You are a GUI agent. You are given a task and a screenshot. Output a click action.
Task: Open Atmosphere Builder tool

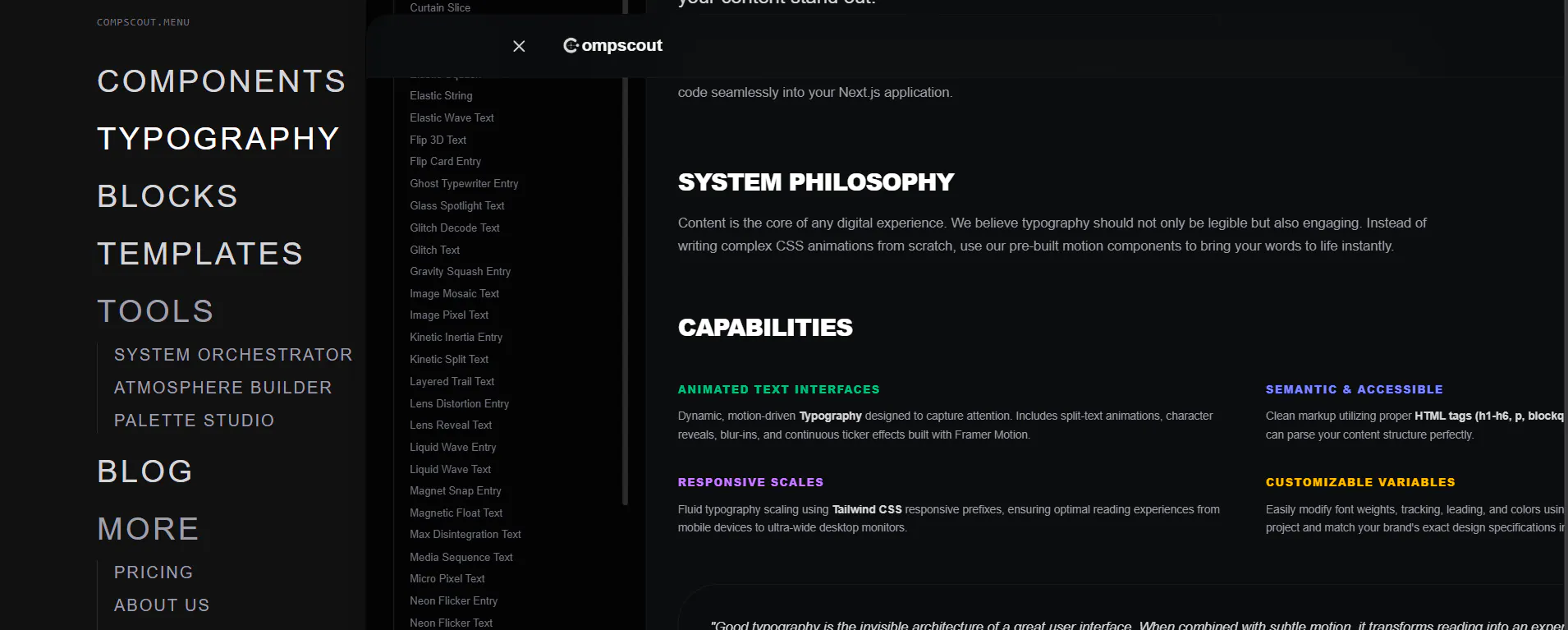223,388
